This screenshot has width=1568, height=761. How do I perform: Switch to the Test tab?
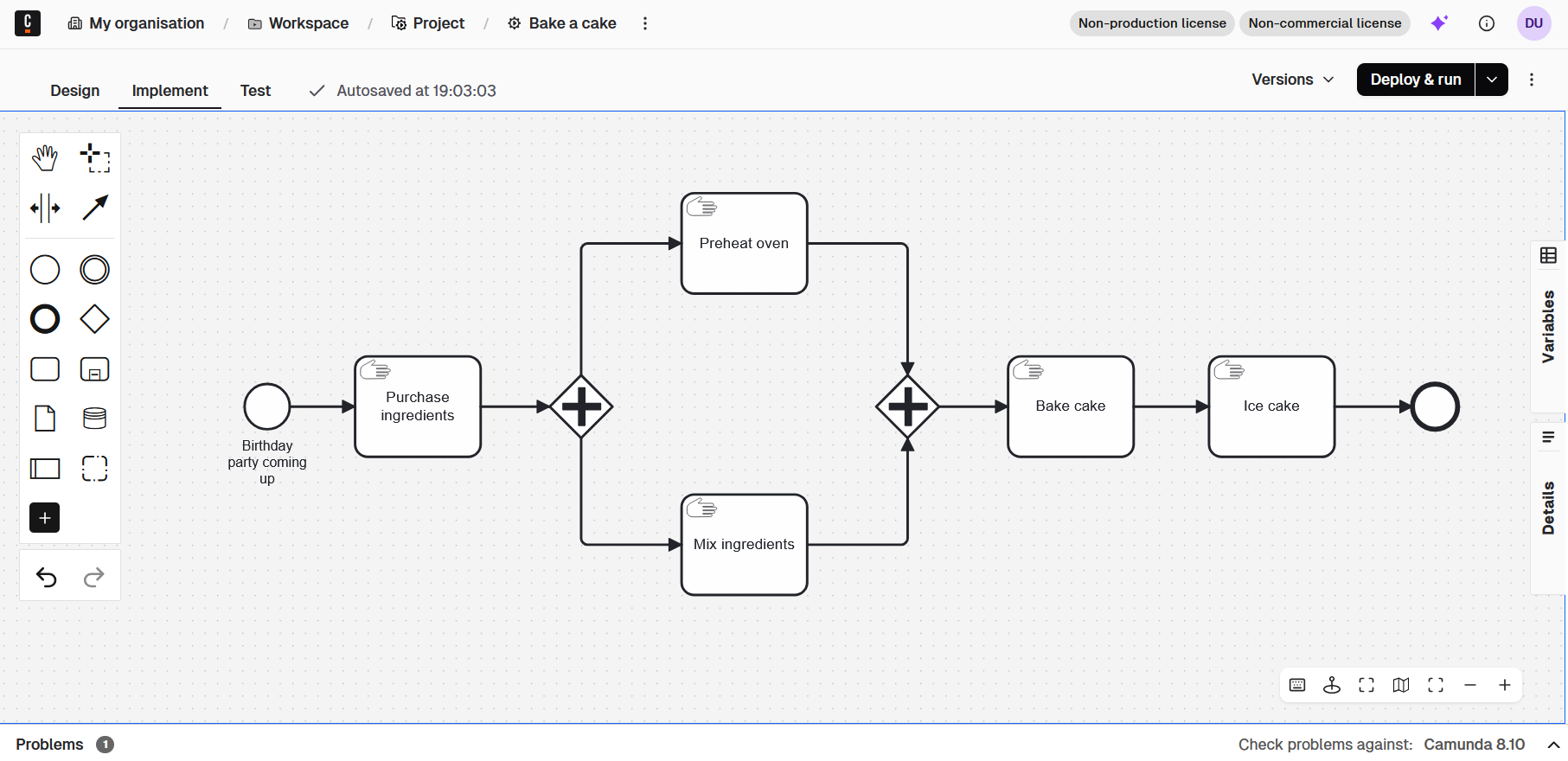click(255, 91)
